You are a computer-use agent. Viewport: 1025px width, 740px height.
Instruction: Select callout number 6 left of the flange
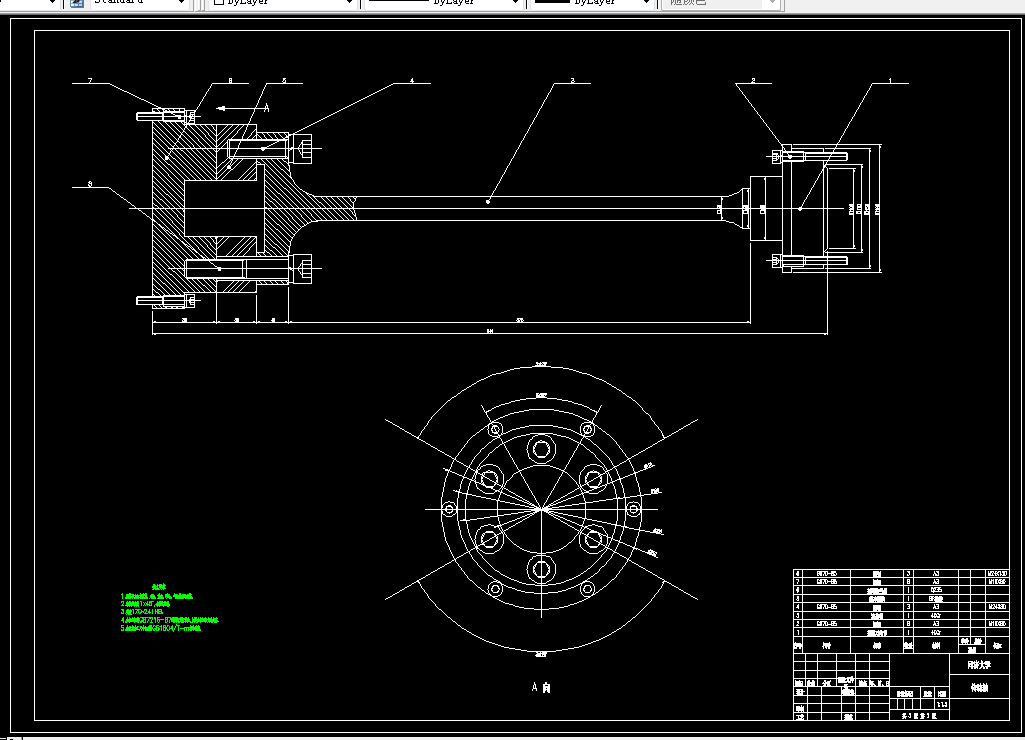(90, 184)
